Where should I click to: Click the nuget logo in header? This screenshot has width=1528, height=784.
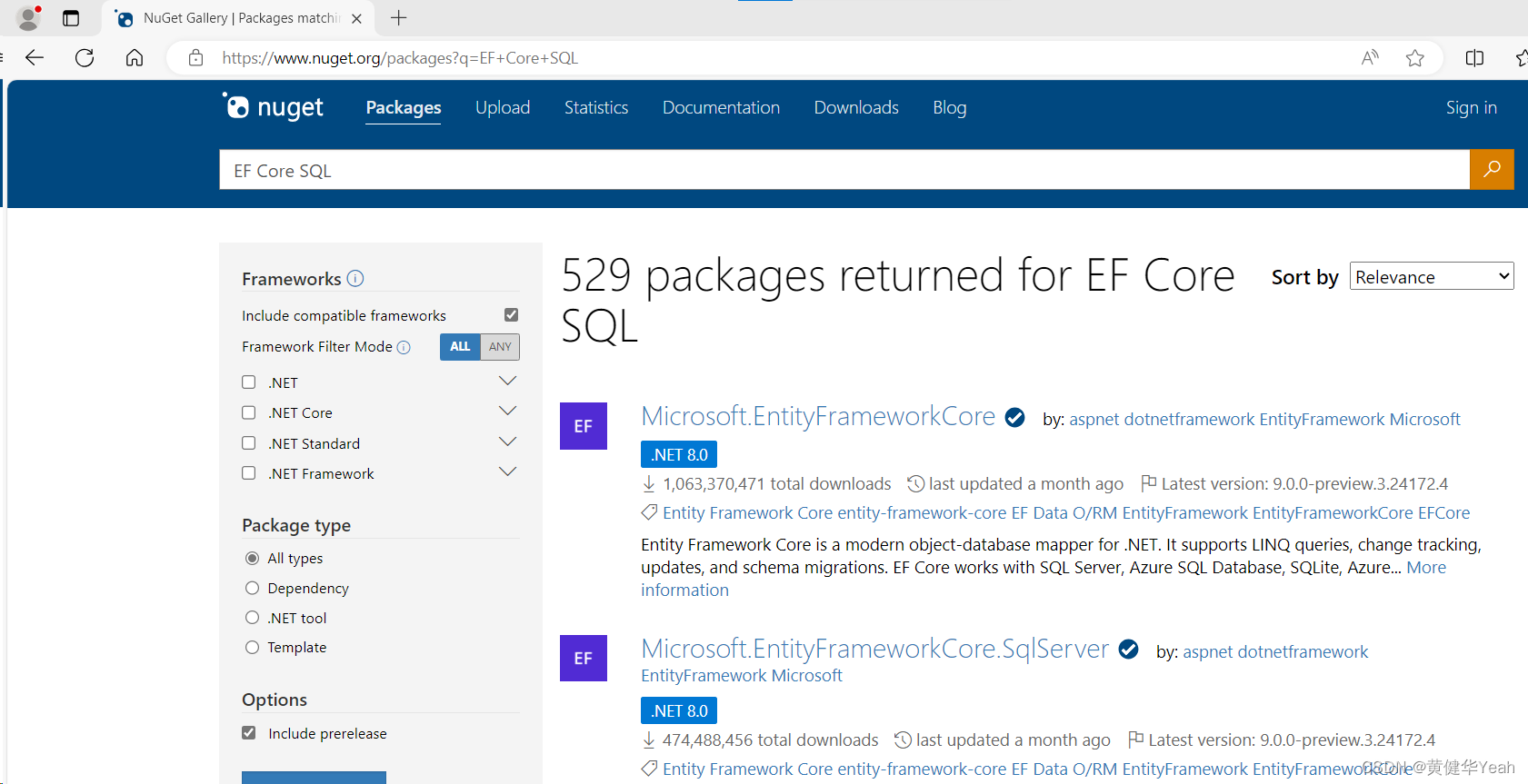tap(273, 107)
